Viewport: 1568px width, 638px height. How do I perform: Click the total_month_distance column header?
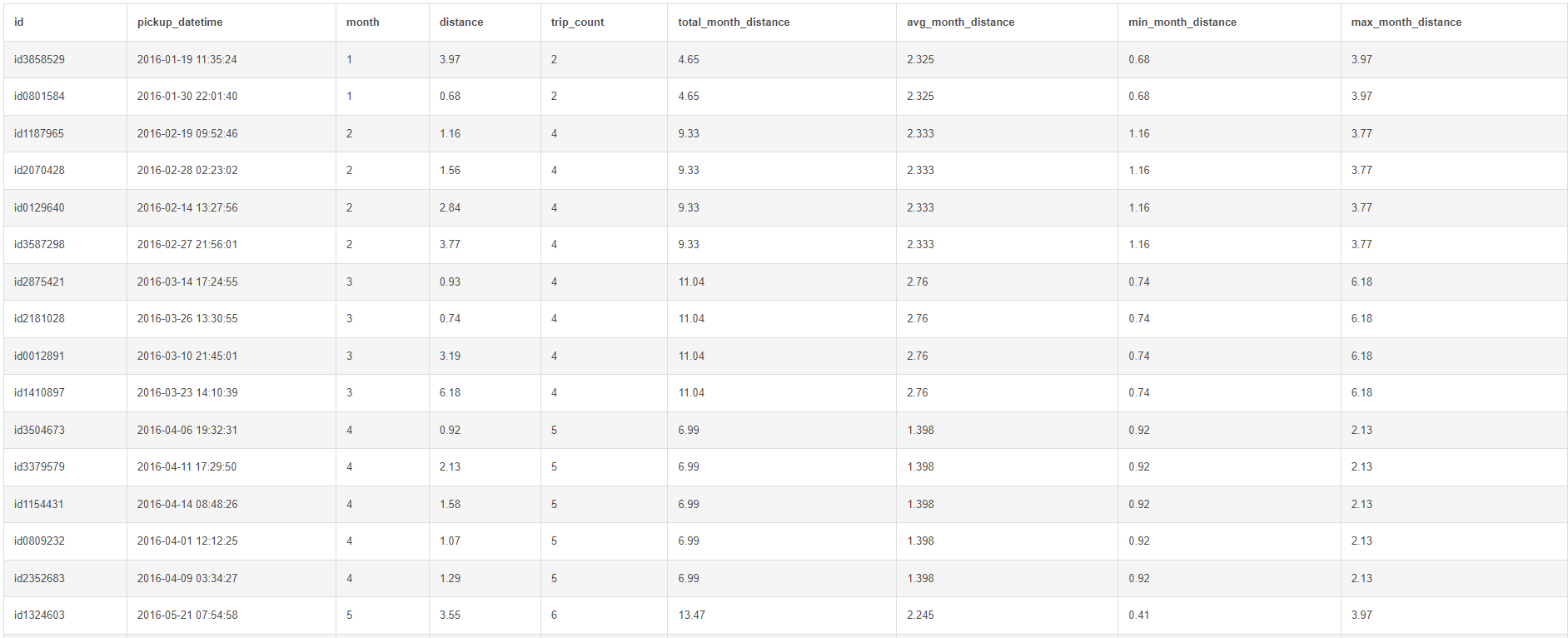(x=734, y=22)
